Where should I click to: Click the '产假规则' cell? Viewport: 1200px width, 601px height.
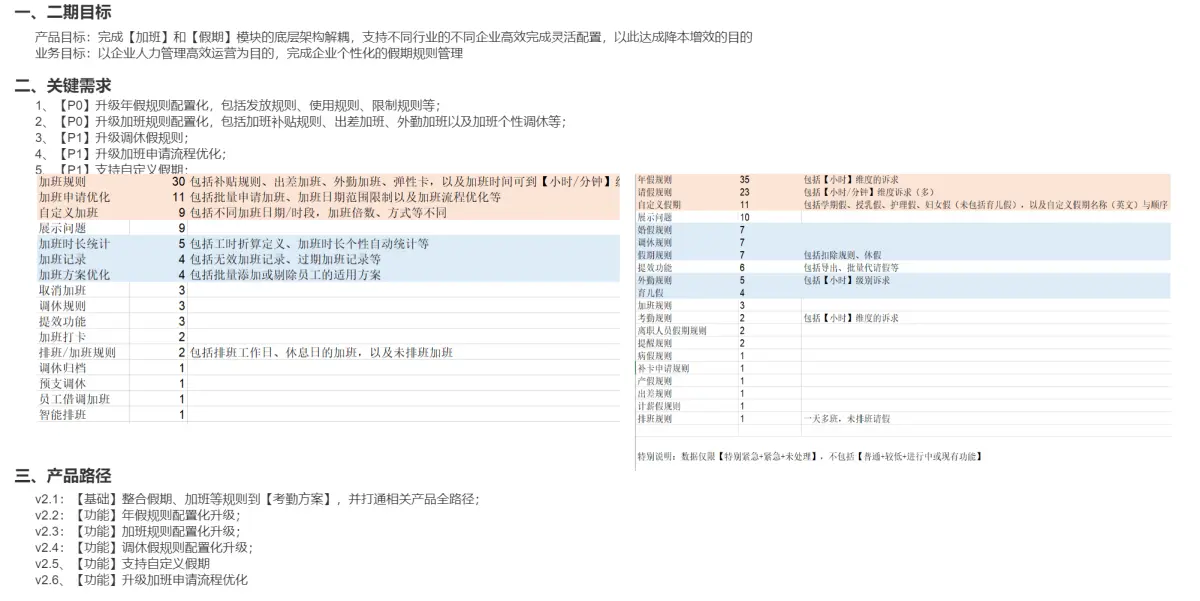pos(654,381)
